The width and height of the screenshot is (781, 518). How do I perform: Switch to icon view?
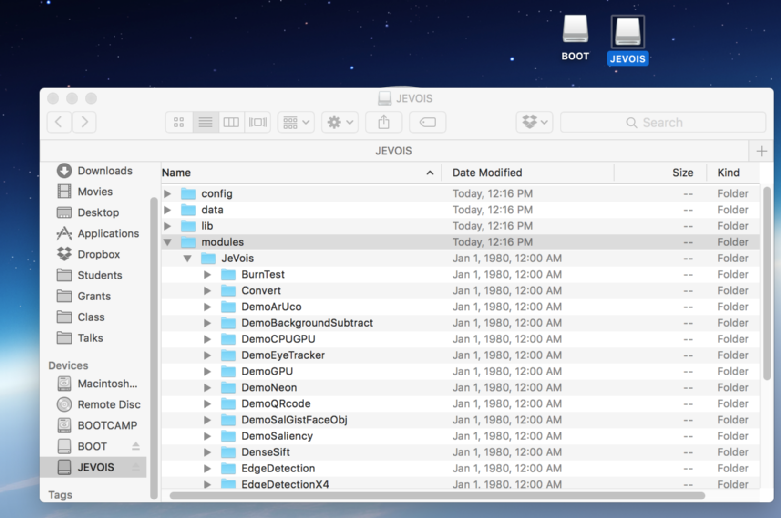click(x=179, y=122)
